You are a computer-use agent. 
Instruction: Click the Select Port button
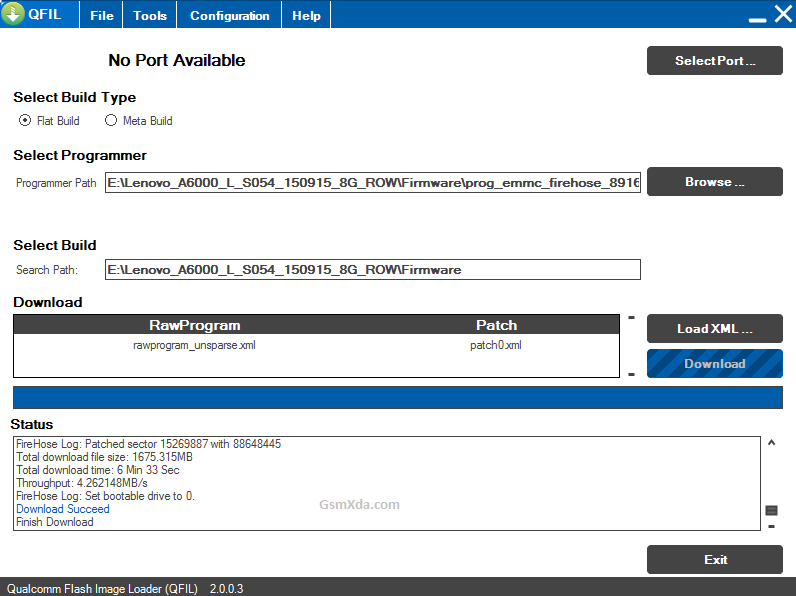(x=715, y=61)
